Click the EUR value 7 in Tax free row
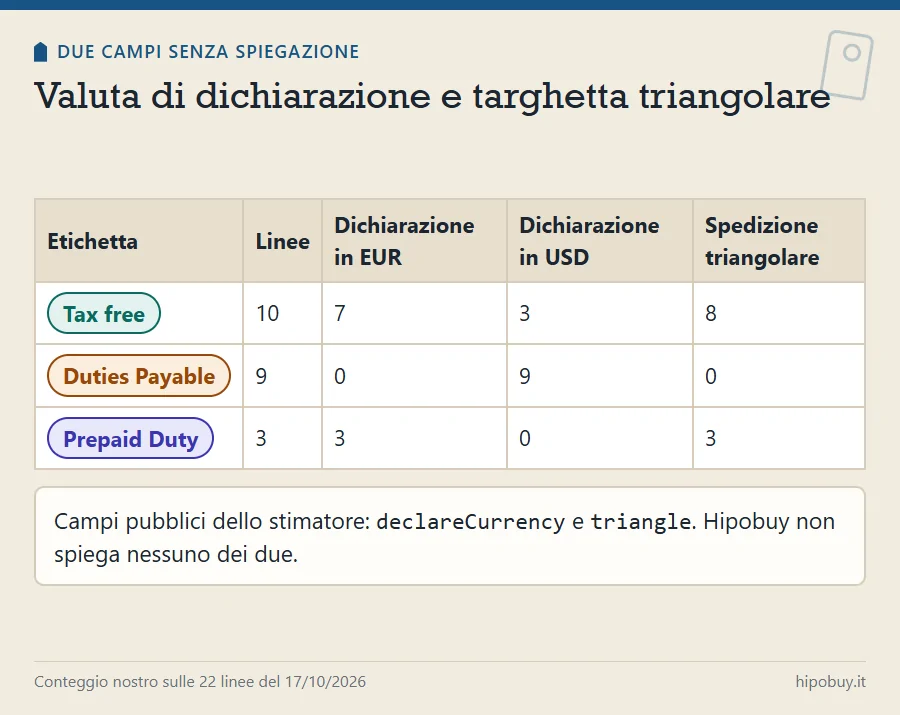 (x=340, y=313)
